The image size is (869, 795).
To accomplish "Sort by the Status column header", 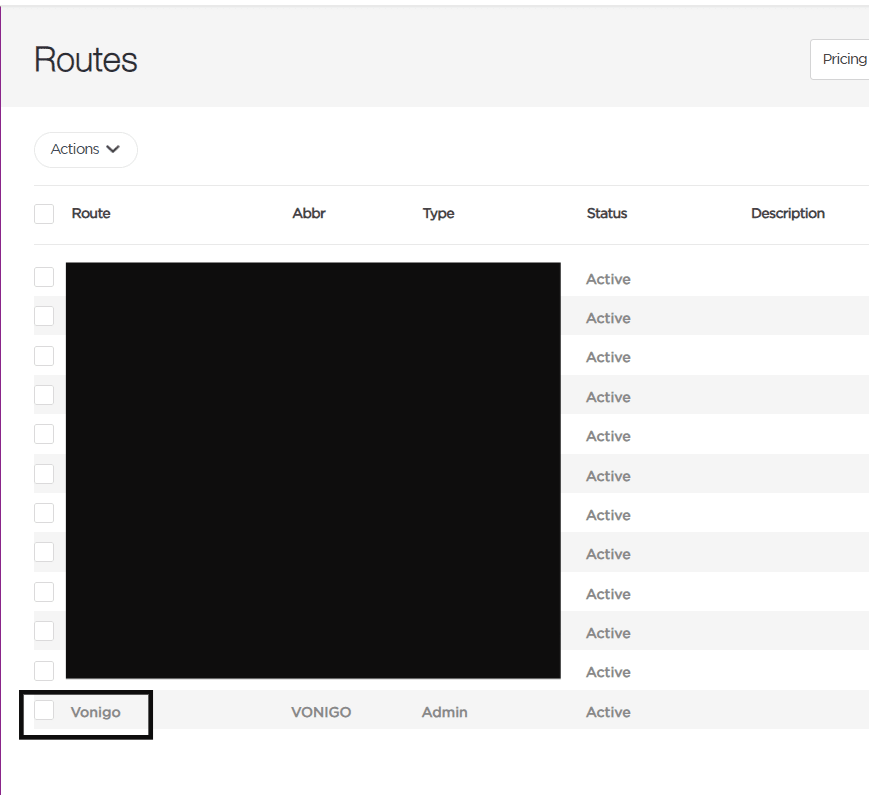I will pyautogui.click(x=607, y=213).
